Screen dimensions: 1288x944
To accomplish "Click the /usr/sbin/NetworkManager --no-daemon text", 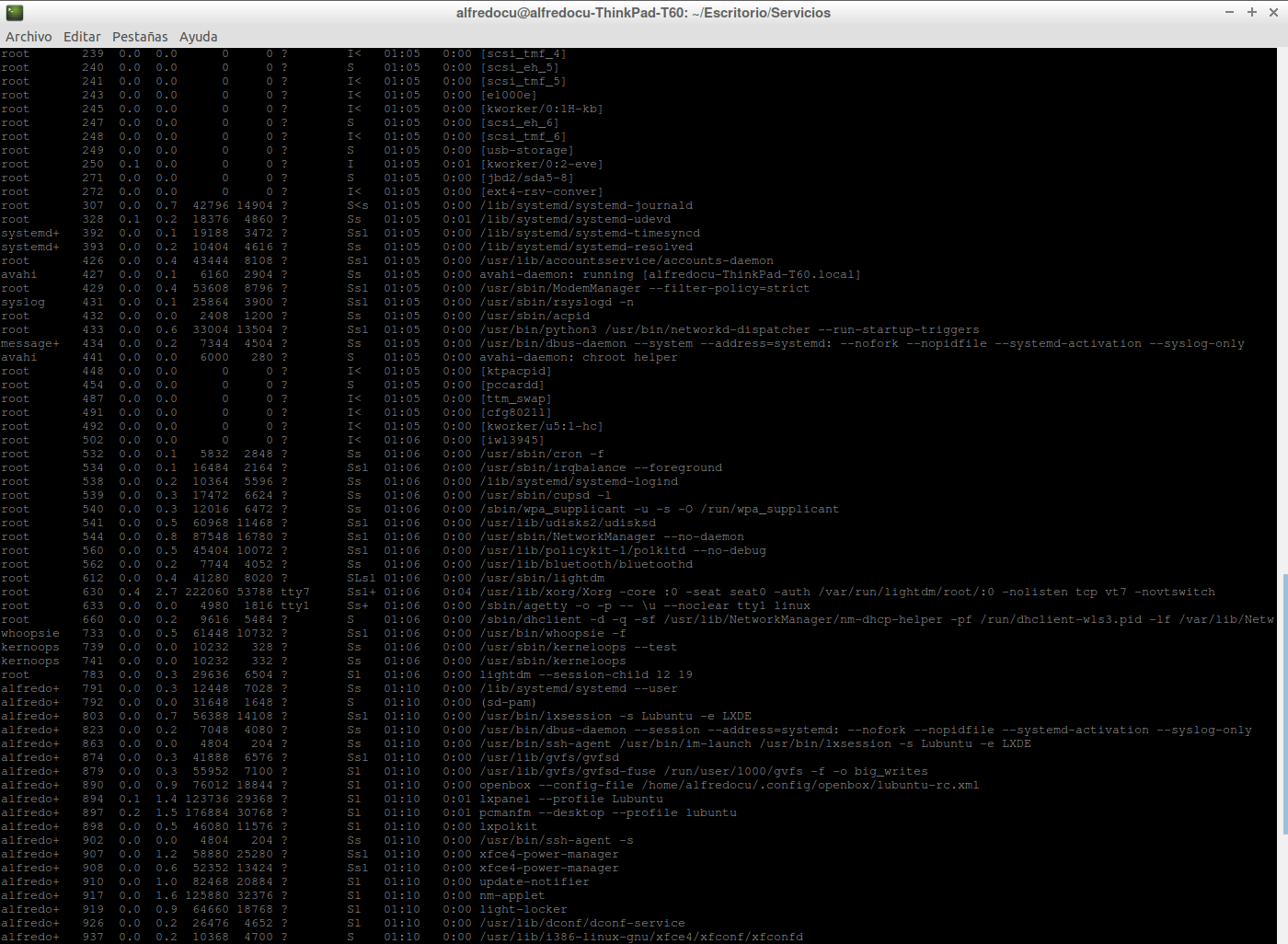I will coord(612,537).
